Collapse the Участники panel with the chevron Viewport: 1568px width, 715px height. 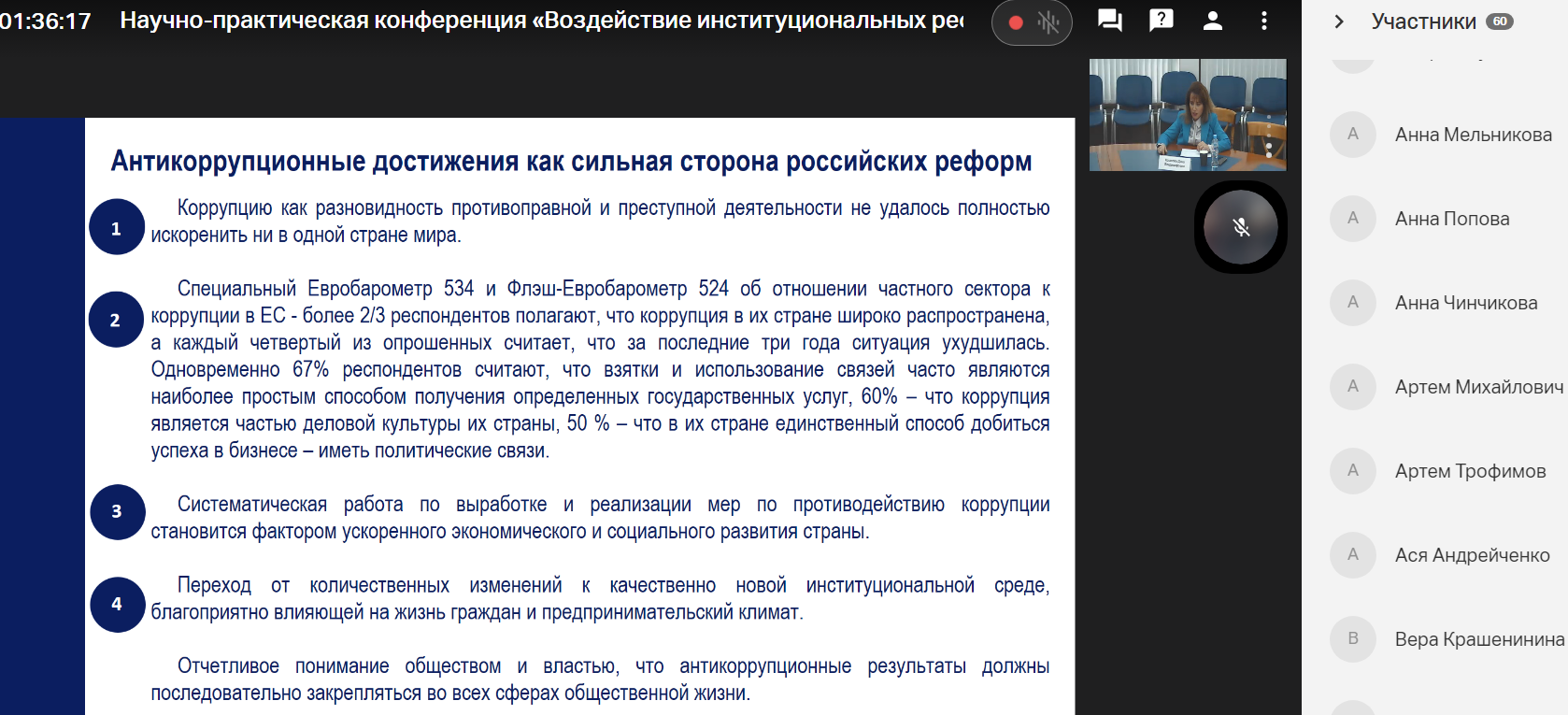(1338, 21)
